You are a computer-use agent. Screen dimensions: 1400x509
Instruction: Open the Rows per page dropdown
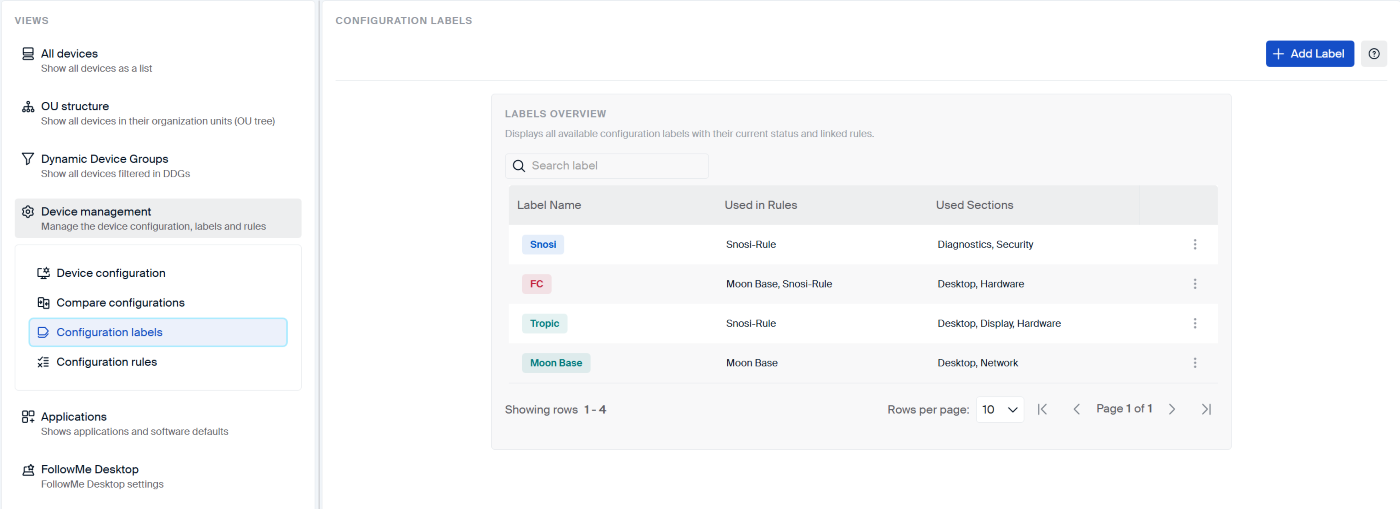(x=999, y=409)
